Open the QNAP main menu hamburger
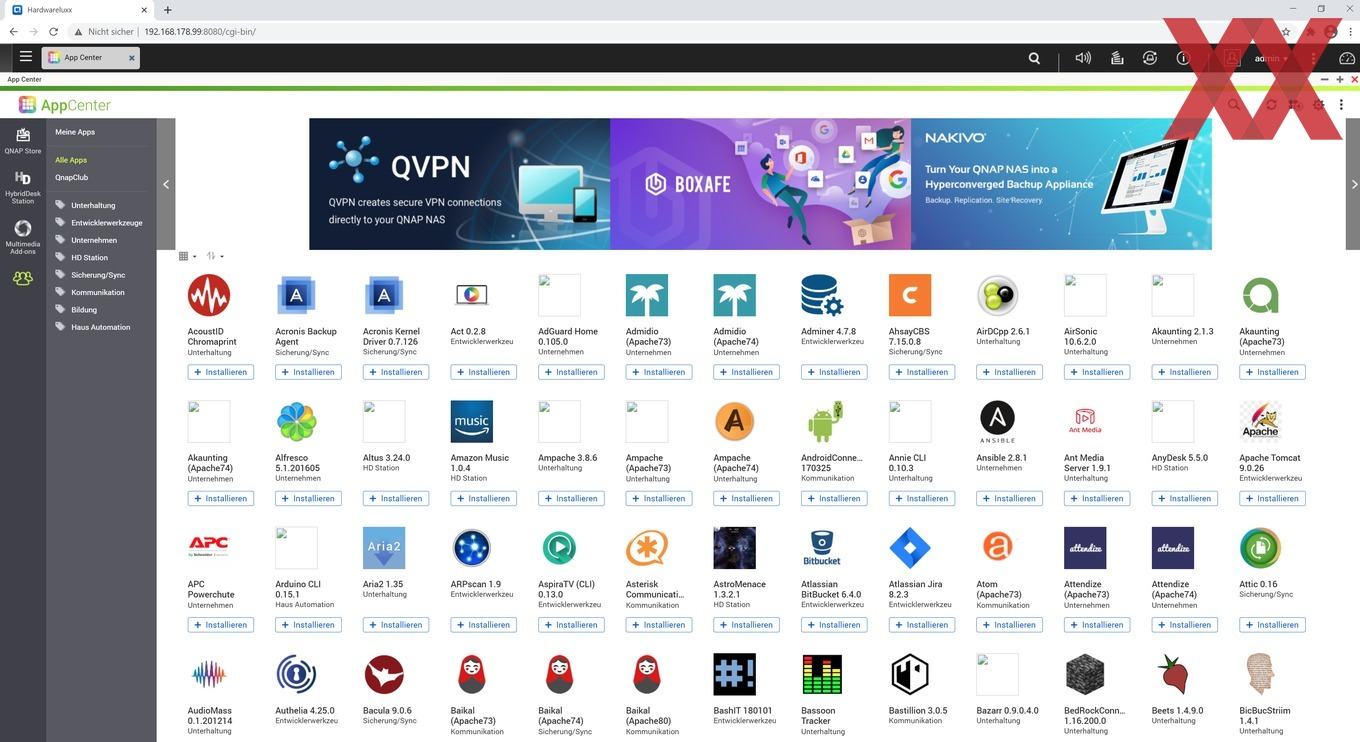 click(x=25, y=57)
